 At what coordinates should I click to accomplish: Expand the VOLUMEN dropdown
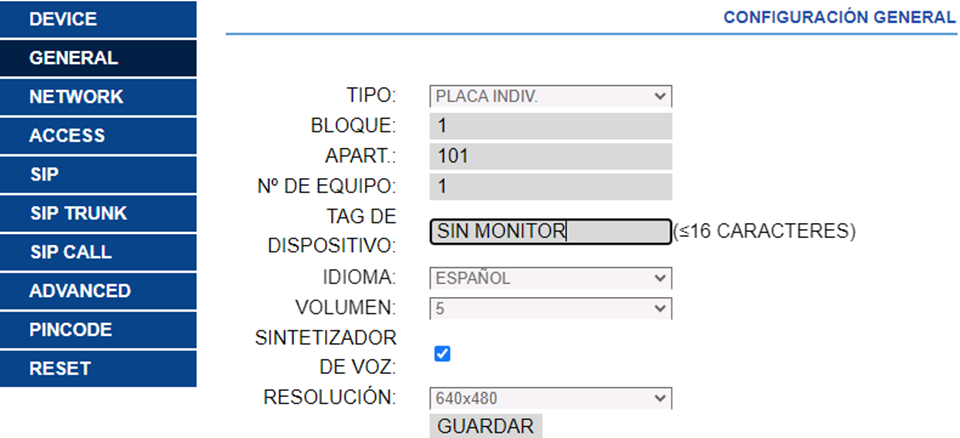(x=550, y=308)
